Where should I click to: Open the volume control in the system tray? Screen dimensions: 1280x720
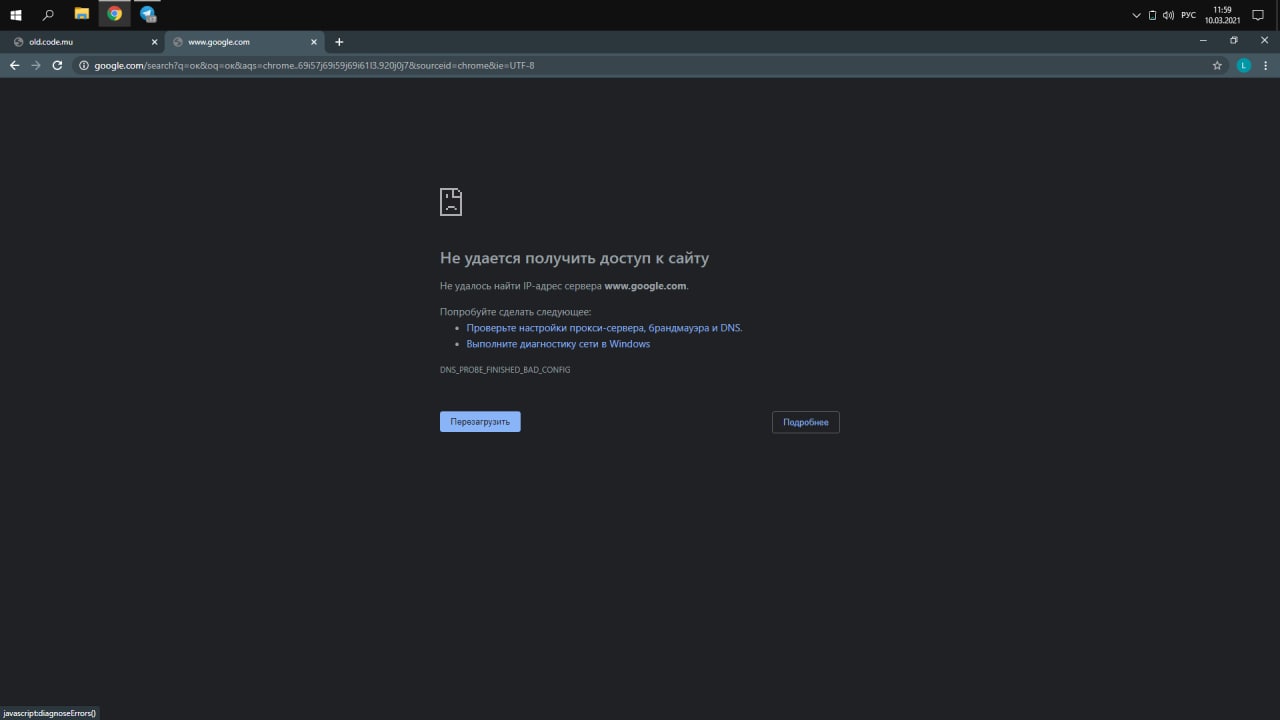(x=1168, y=15)
